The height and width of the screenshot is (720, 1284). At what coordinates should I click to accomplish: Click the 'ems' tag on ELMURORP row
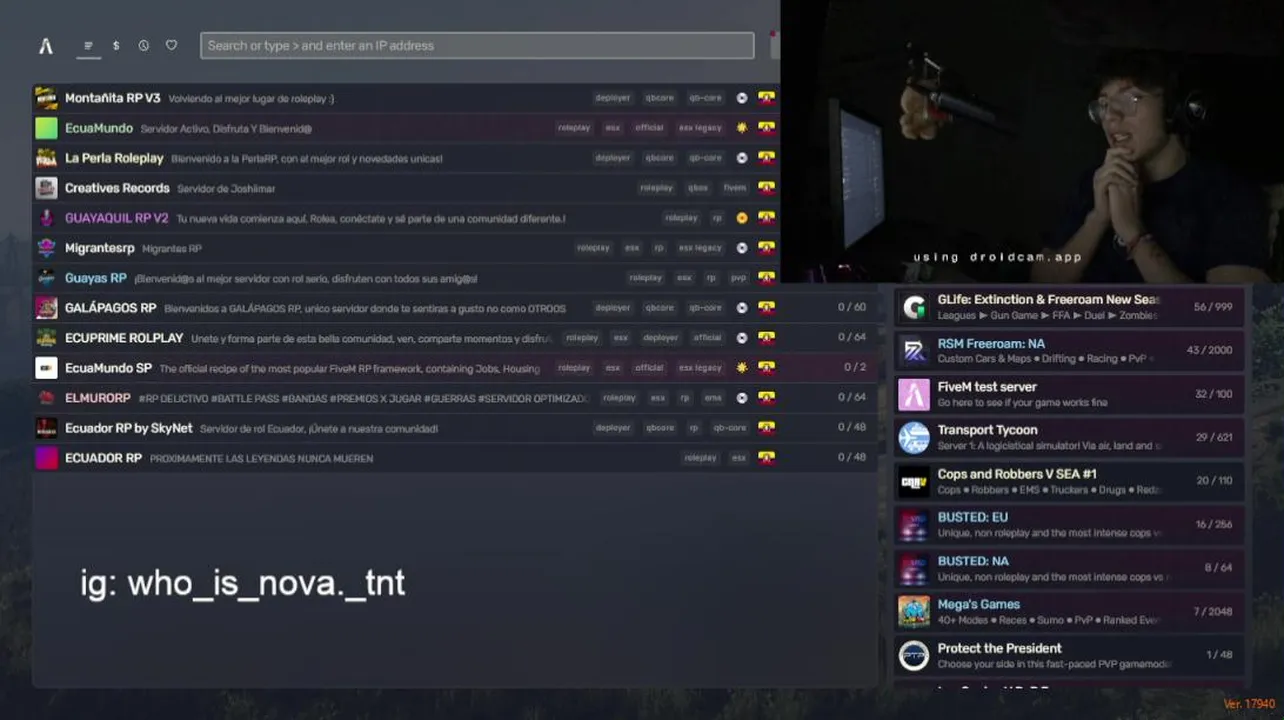713,398
